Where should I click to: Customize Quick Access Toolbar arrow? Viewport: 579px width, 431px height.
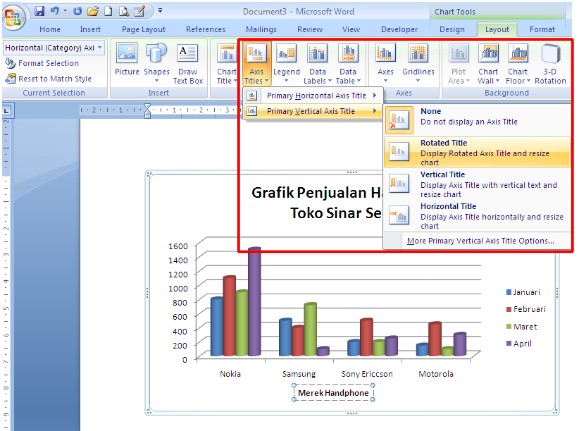tap(160, 10)
